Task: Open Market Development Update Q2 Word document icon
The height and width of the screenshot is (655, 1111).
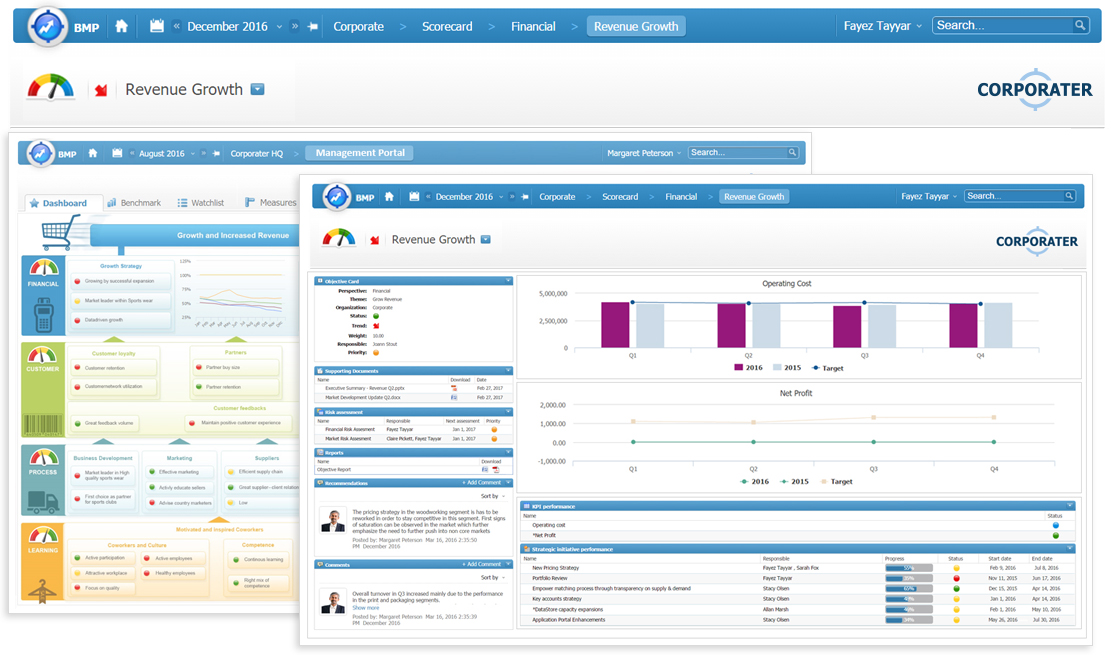Action: point(454,397)
